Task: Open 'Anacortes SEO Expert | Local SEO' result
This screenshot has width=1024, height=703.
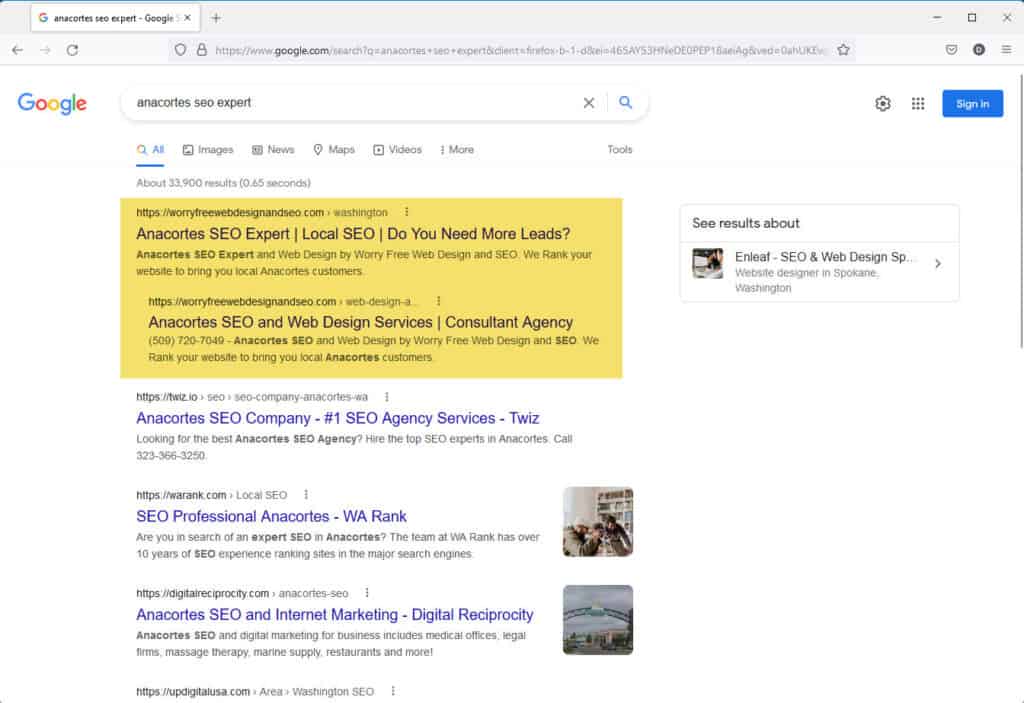Action: [353, 234]
